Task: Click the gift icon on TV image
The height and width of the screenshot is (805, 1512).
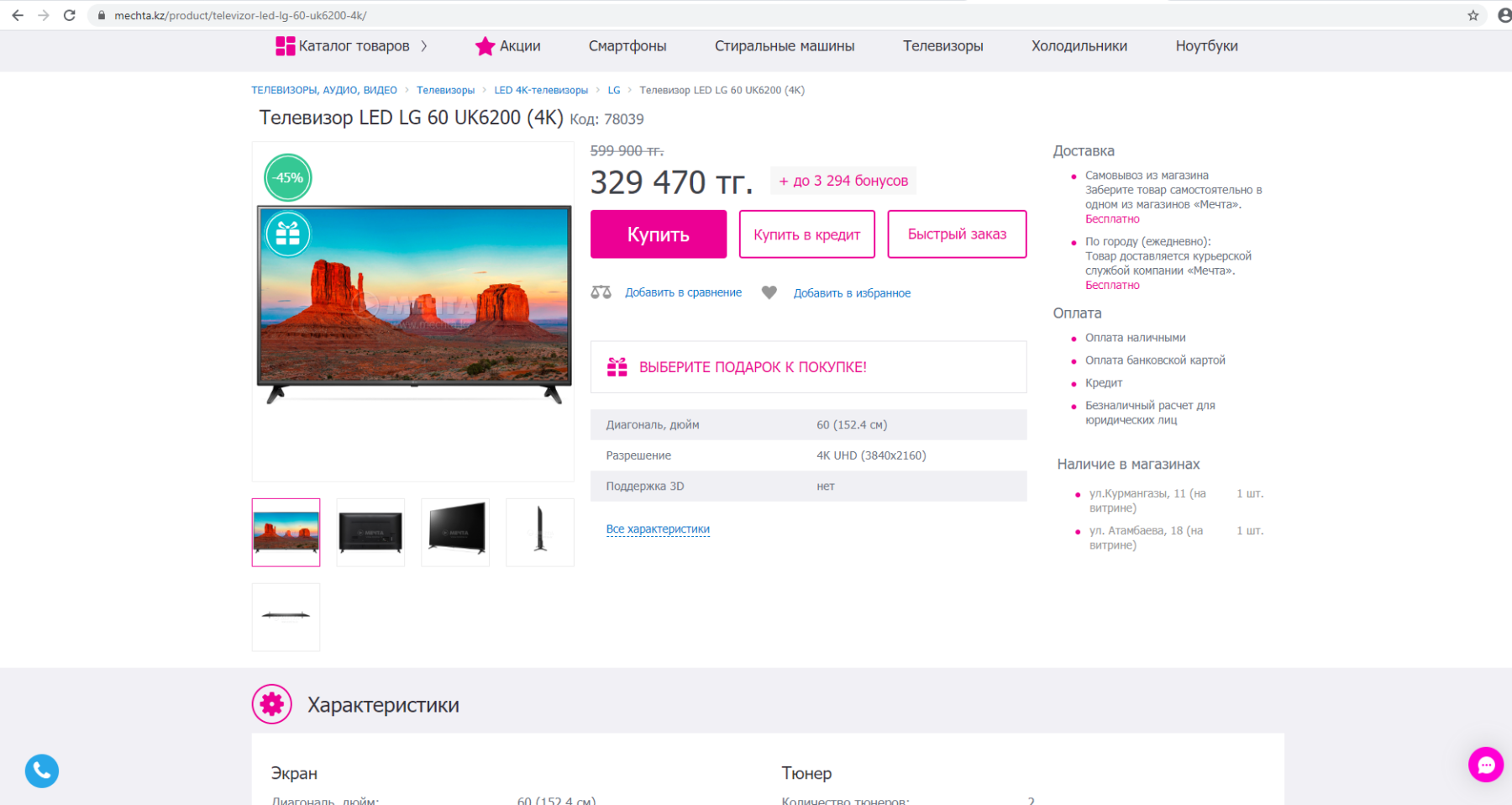Action: click(x=288, y=234)
